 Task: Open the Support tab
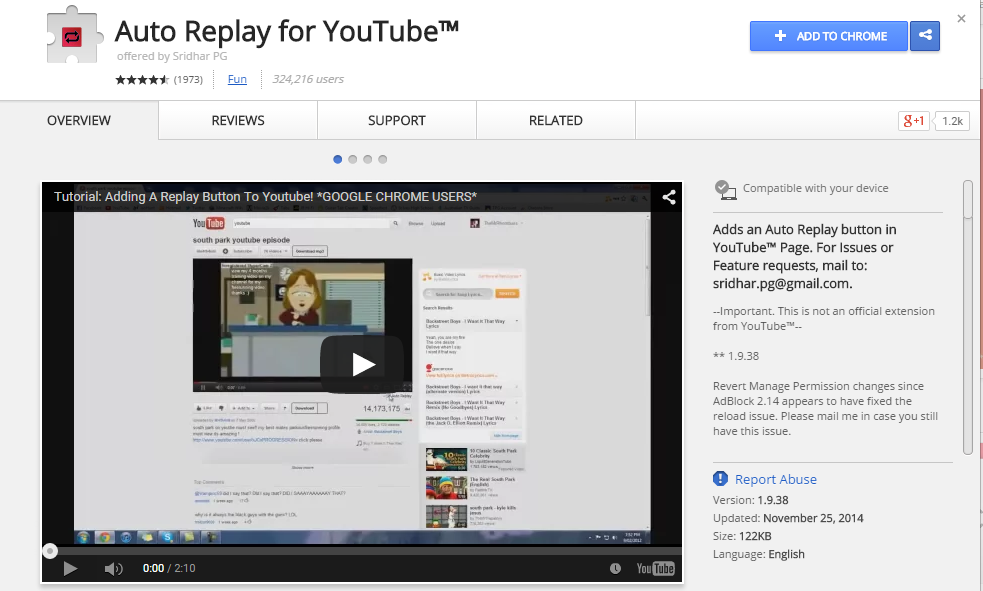396,120
